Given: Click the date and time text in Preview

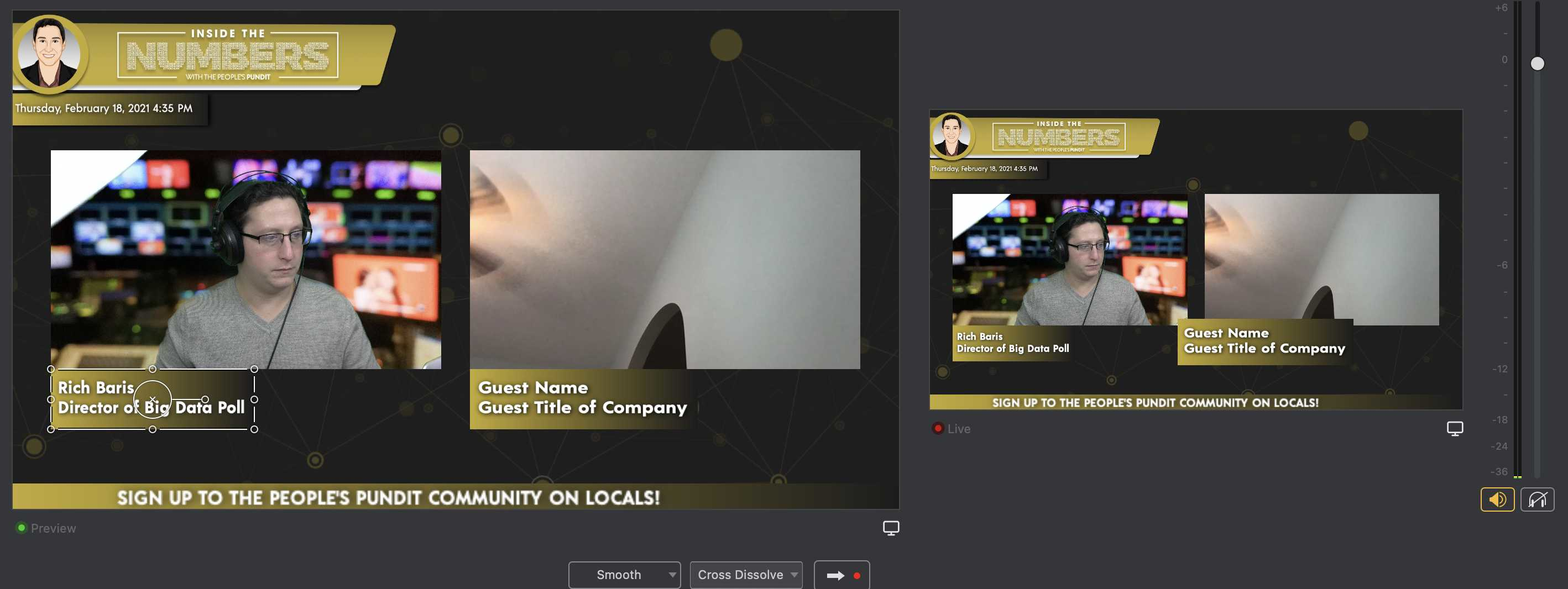Looking at the screenshot, I should point(103,108).
